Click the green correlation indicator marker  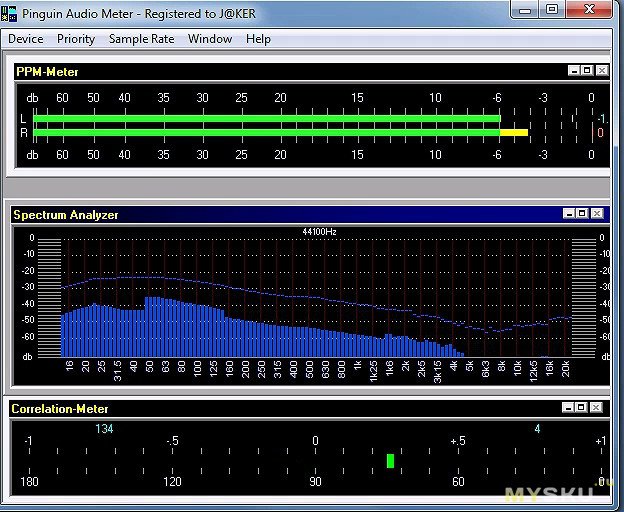[x=390, y=461]
